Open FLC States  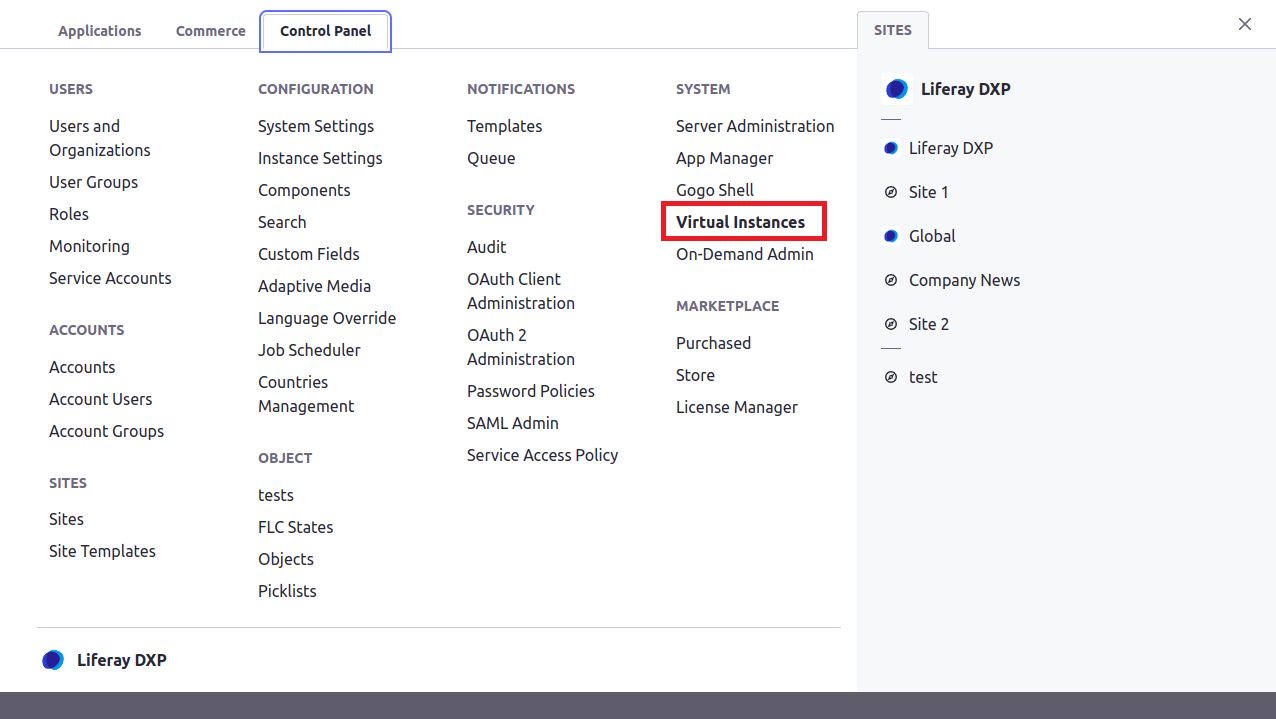click(296, 527)
